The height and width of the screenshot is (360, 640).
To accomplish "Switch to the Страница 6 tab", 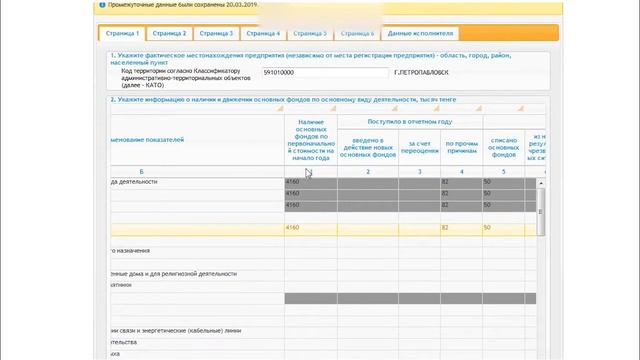I will (357, 33).
